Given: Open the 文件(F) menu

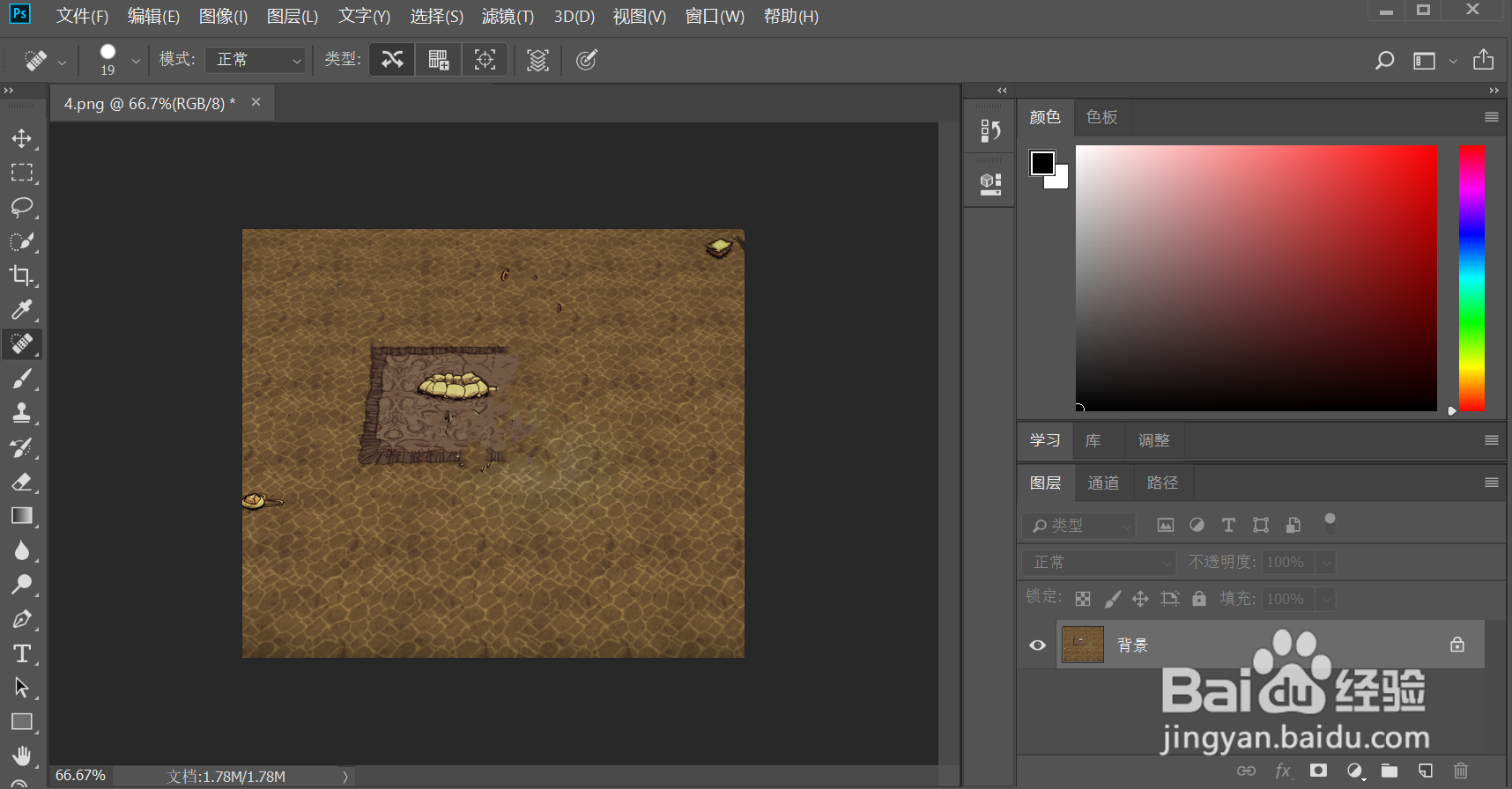Looking at the screenshot, I should (82, 17).
